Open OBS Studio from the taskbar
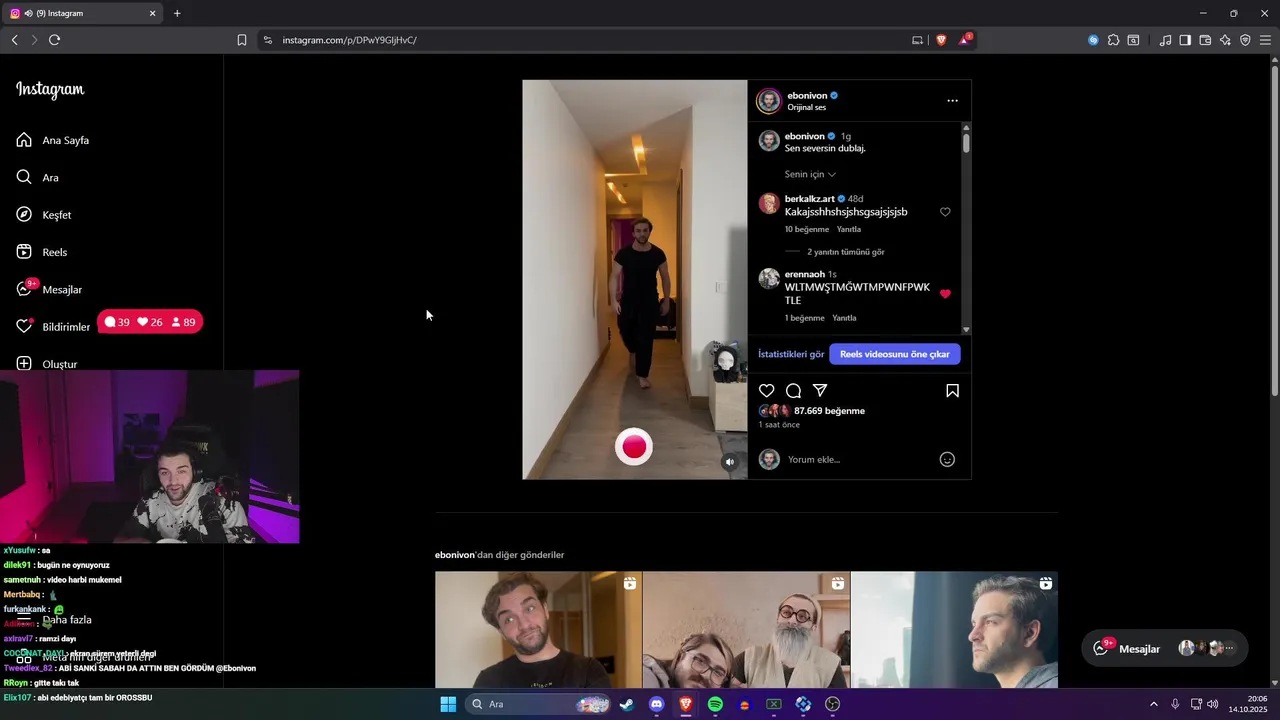The image size is (1280, 720). coord(833,704)
